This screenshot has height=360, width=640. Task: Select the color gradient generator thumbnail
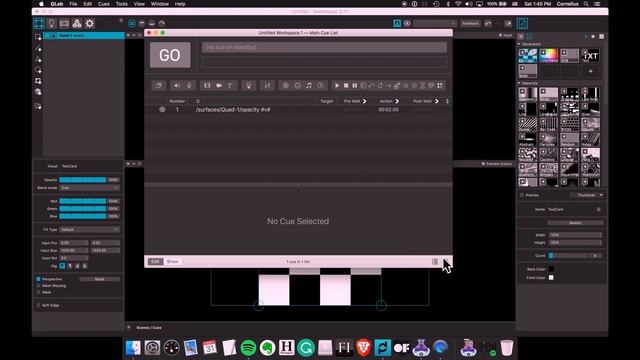coord(548,56)
